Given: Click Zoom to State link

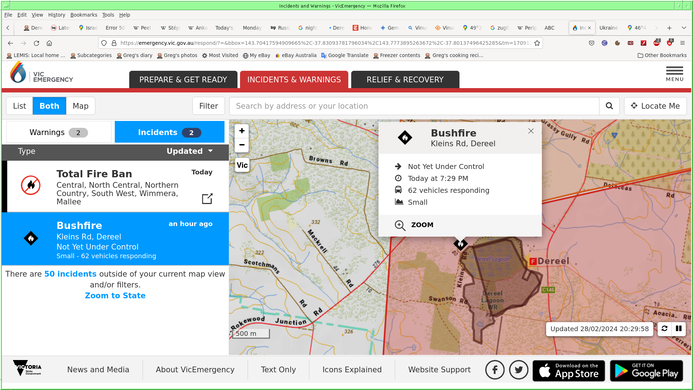Looking at the screenshot, I should click(115, 295).
